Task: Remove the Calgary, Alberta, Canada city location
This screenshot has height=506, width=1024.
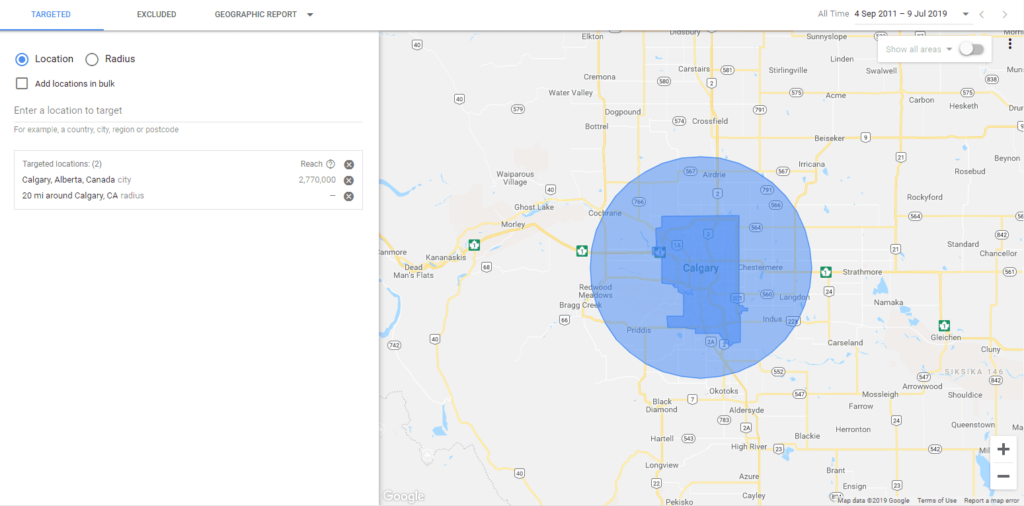Action: pyautogui.click(x=348, y=180)
